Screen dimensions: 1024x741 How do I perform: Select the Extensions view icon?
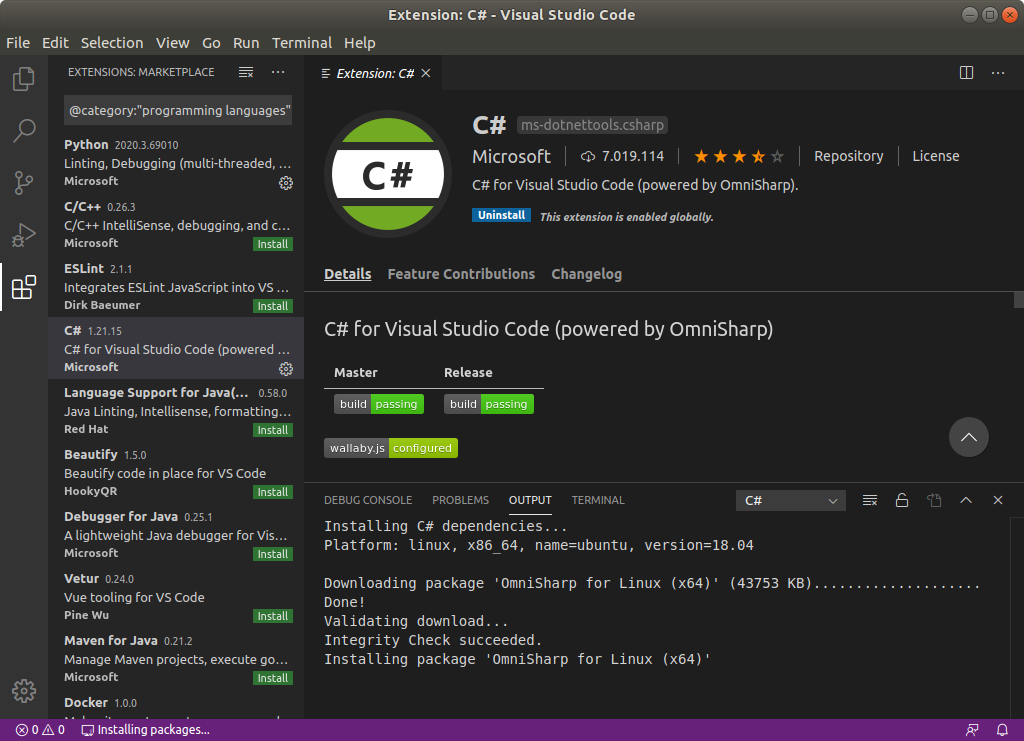(x=24, y=287)
